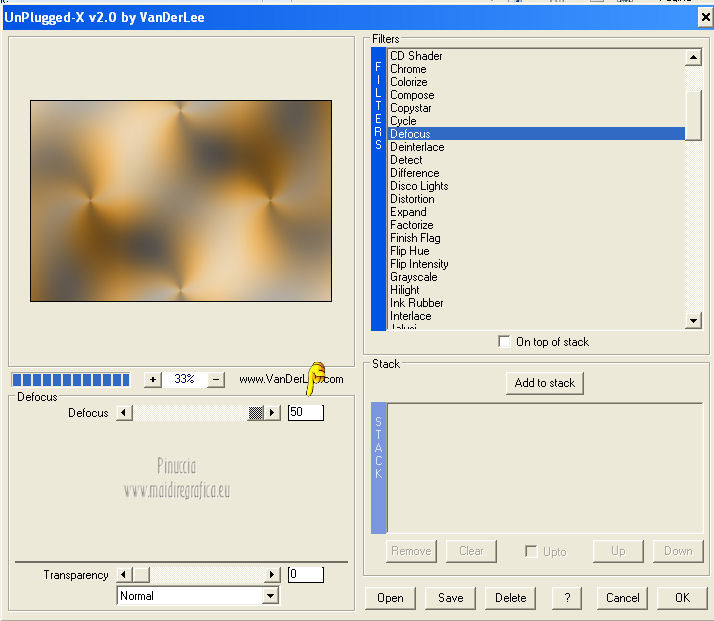This screenshot has width=714, height=621.
Task: Select the Cycle filter
Action: [536, 121]
